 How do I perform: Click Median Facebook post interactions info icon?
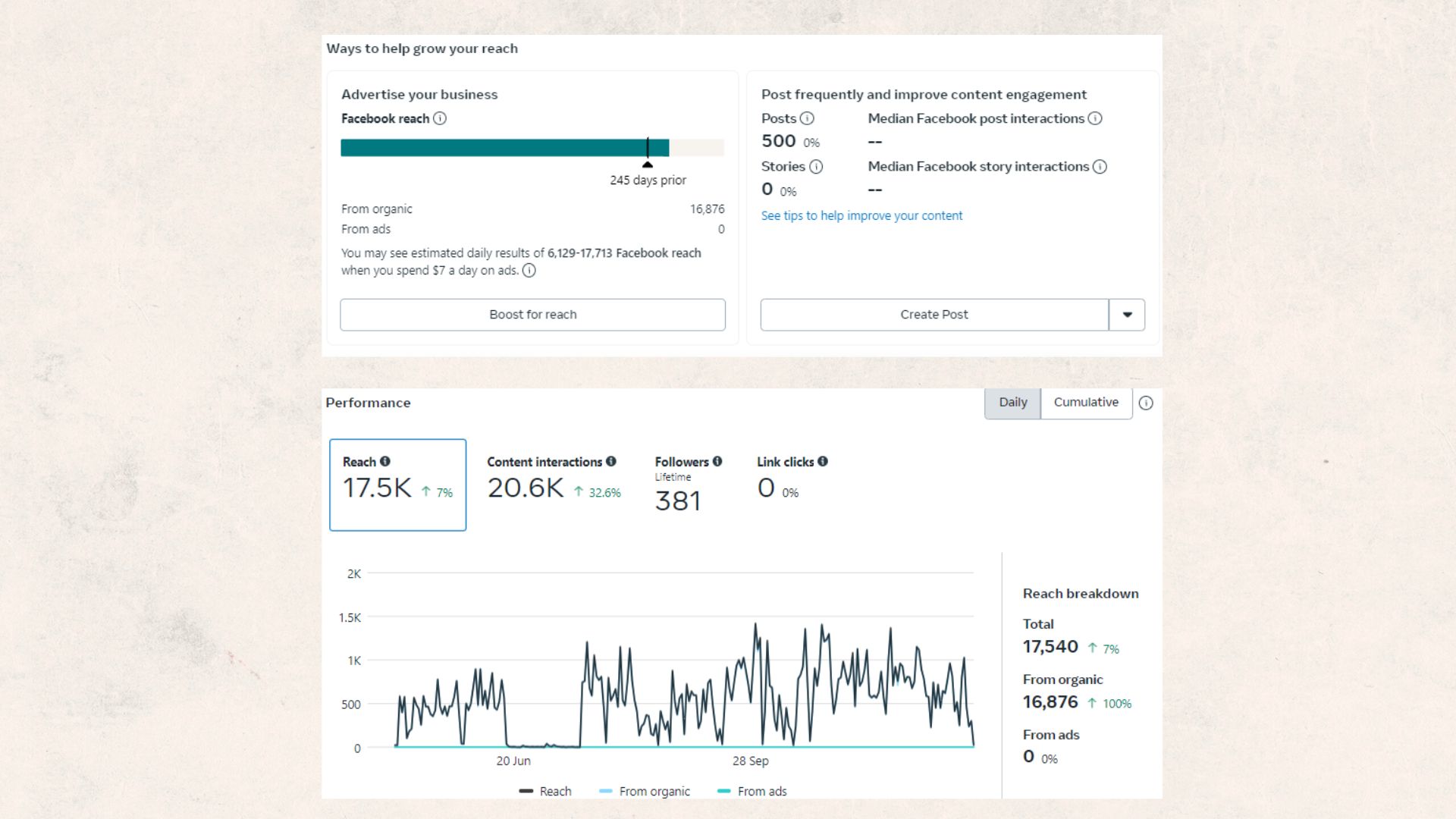click(1095, 118)
